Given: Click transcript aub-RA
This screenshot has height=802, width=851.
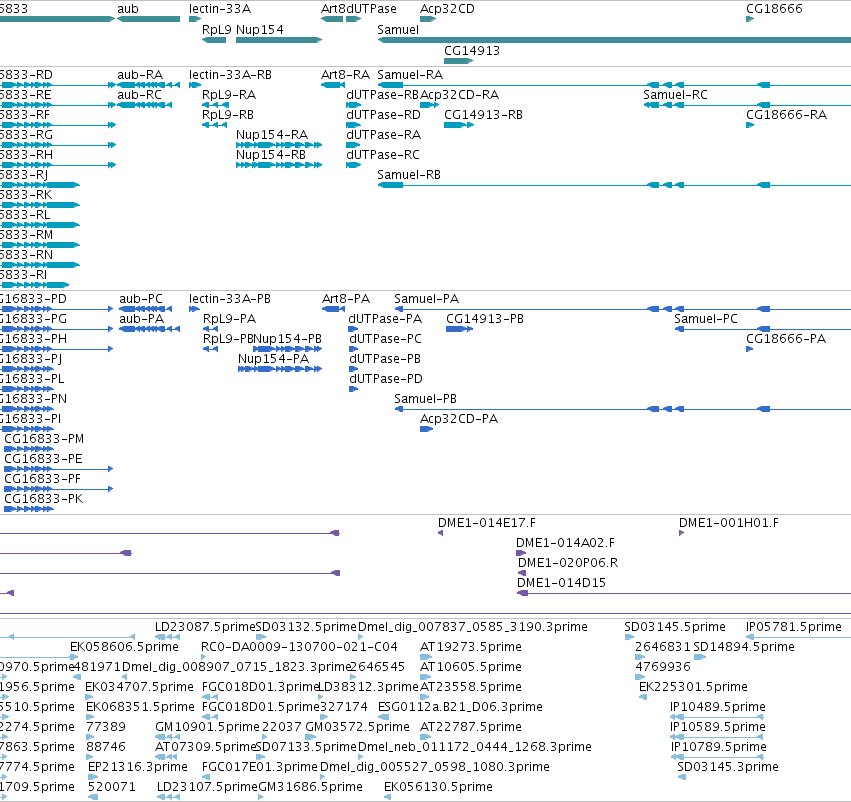Looking at the screenshot, I should click(x=140, y=74).
